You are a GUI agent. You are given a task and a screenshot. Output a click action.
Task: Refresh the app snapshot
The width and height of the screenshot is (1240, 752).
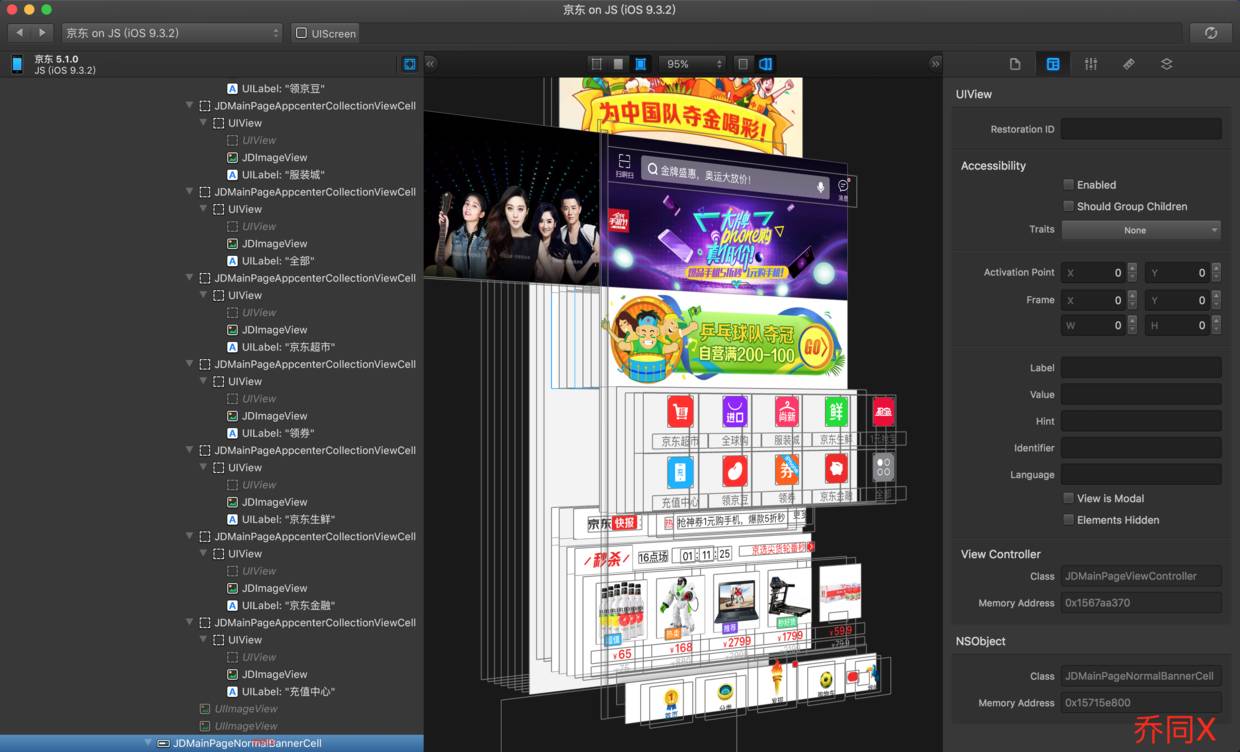tap(1210, 33)
